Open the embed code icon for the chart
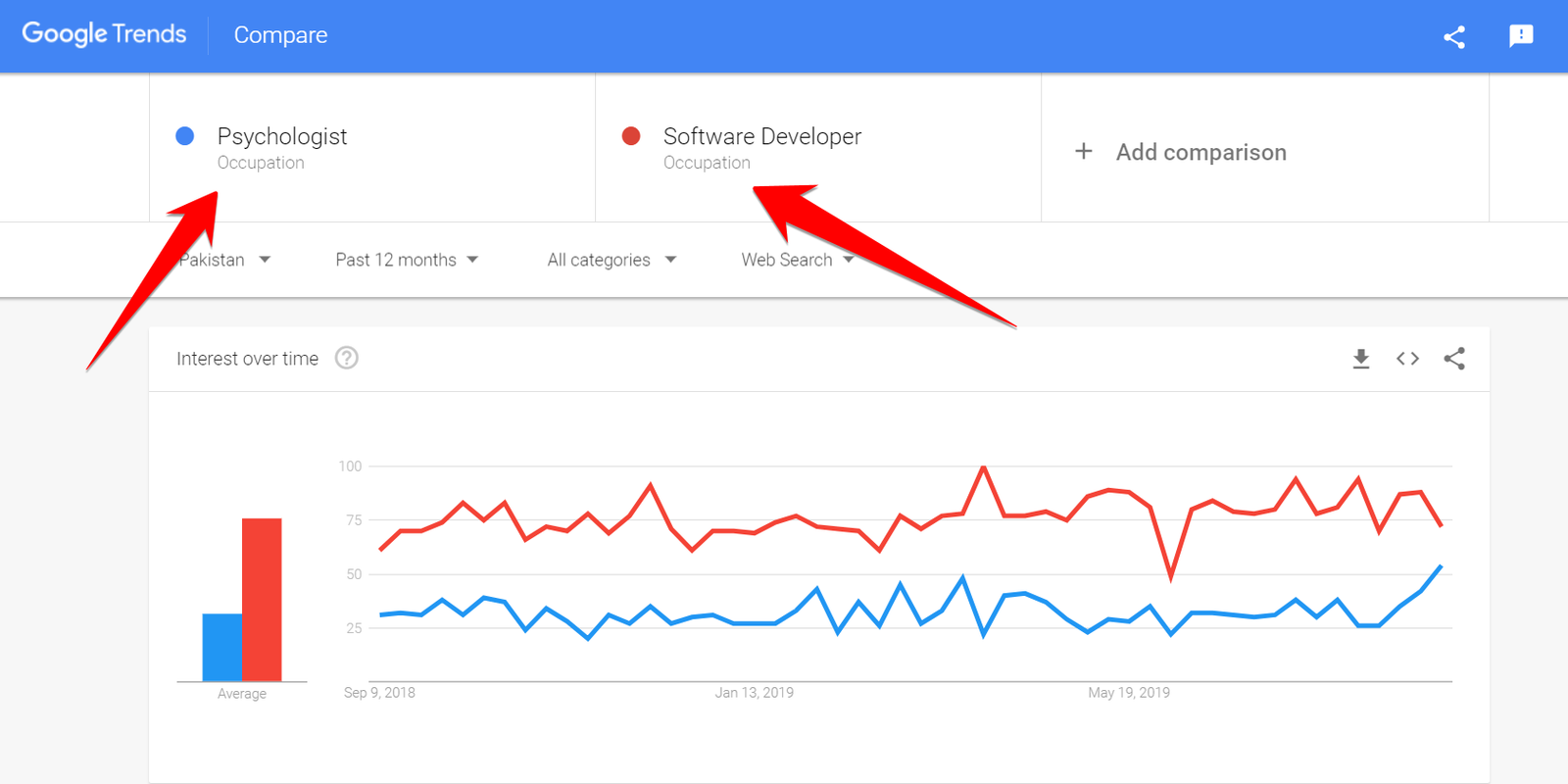 1407,359
